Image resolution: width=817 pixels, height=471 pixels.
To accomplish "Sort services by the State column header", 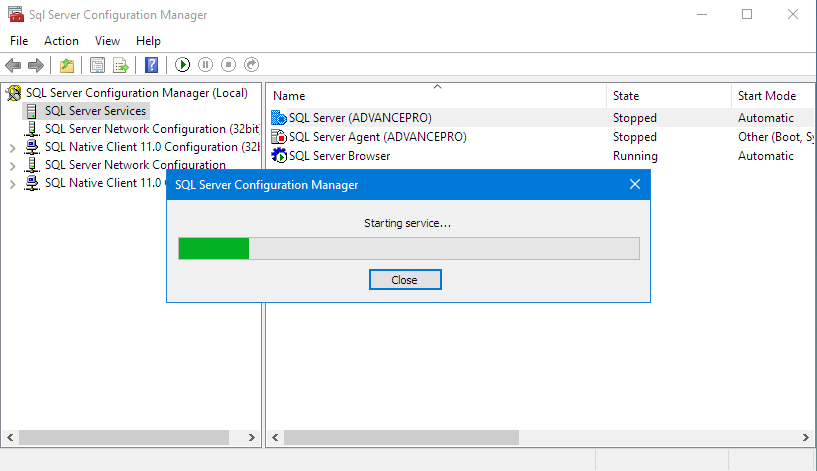I will [x=626, y=96].
